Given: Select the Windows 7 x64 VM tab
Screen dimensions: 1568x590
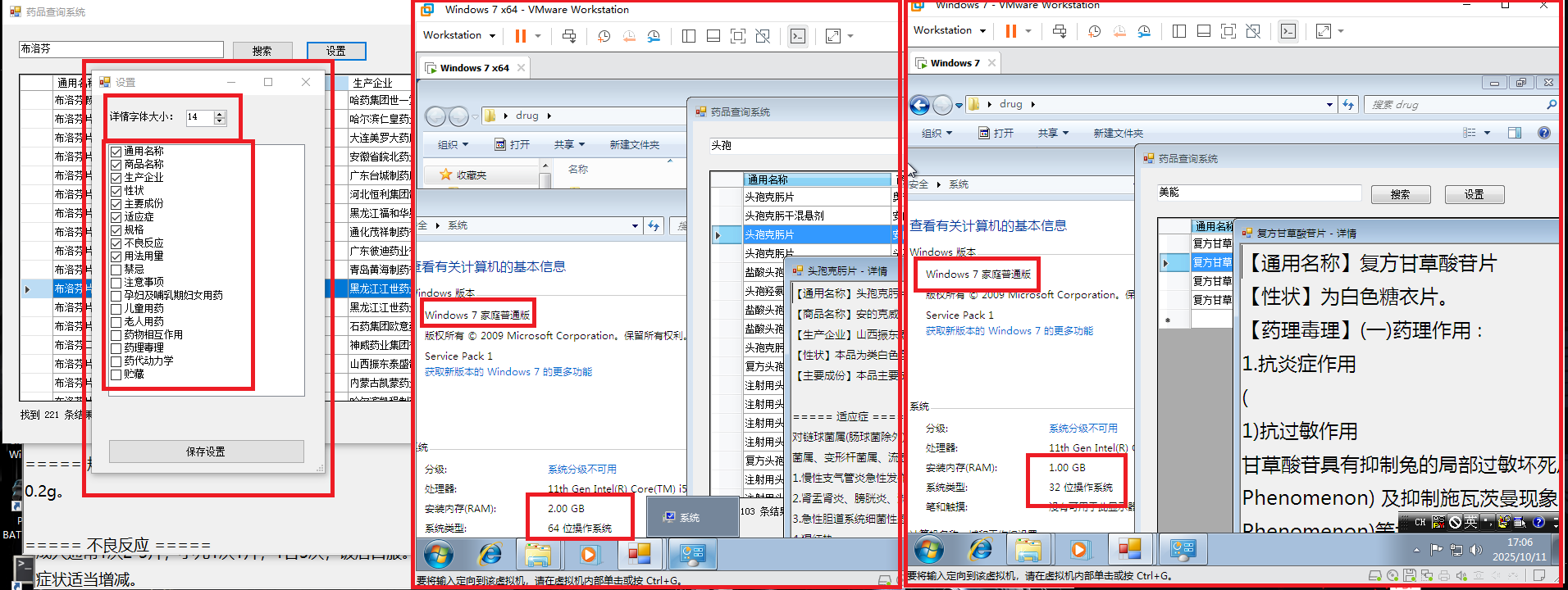Looking at the screenshot, I should click(x=475, y=68).
